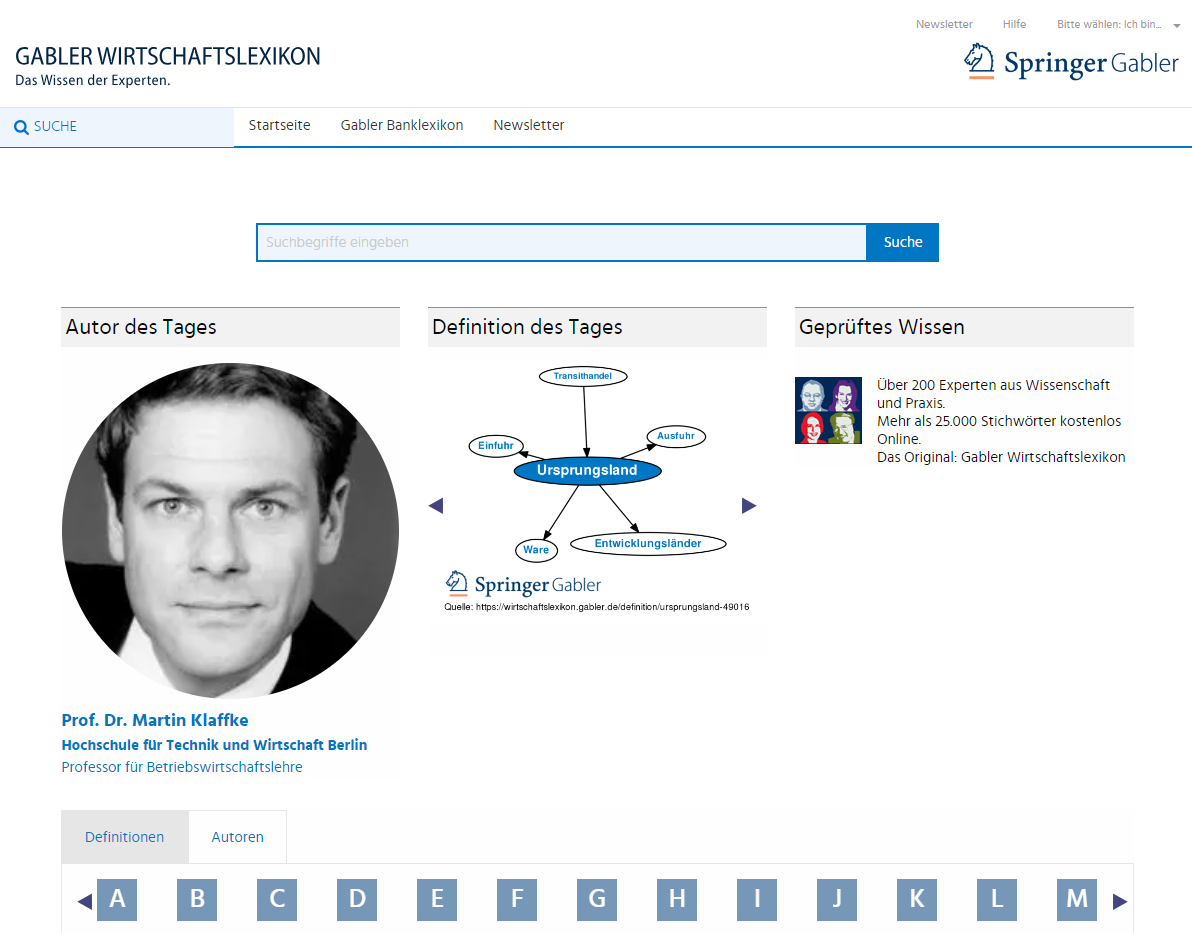The width and height of the screenshot is (1192, 933).
Task: Select letter M in alphabet index
Action: pos(1076,900)
